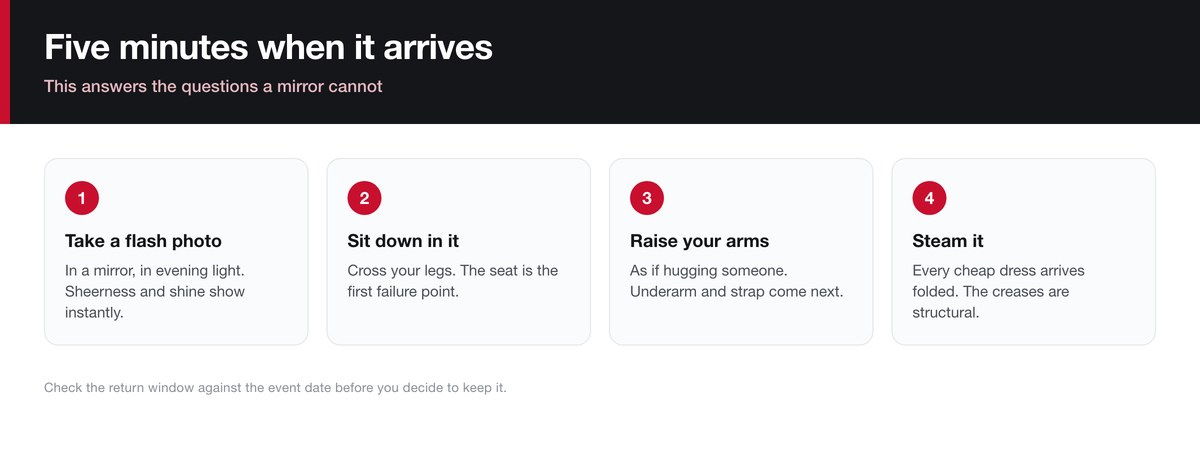Click the 'Cross your legs' description text
Screen dimensions: 1200x470
tap(452, 281)
